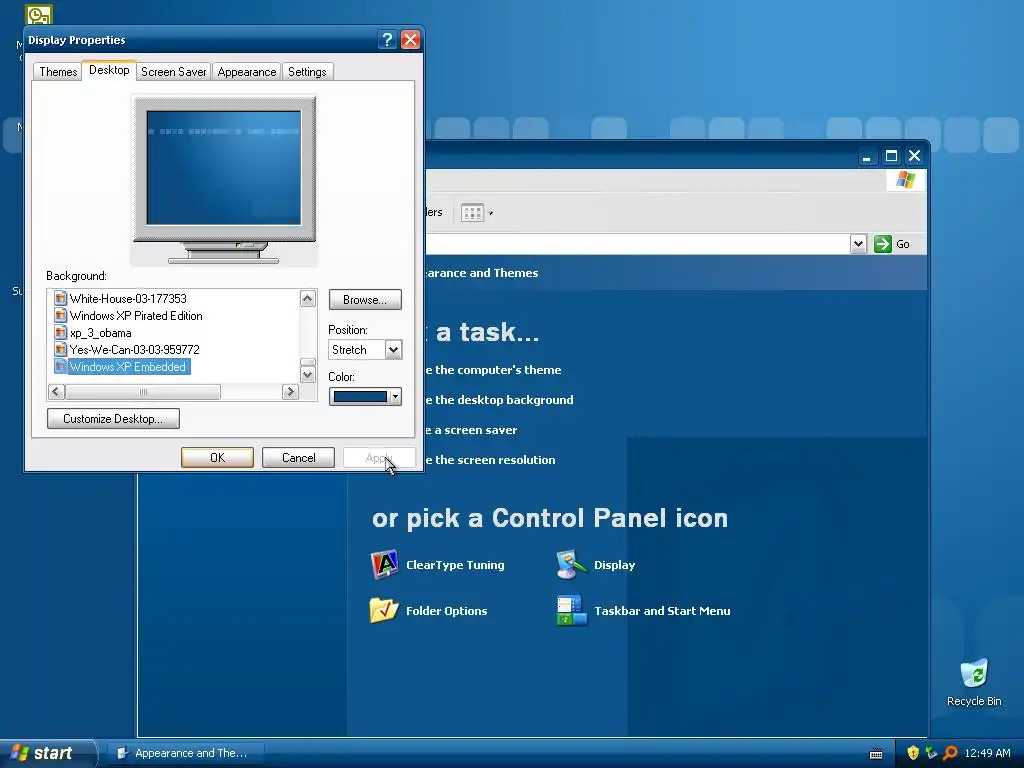Click the Browse... button
This screenshot has width=1024, height=768.
pyautogui.click(x=365, y=300)
